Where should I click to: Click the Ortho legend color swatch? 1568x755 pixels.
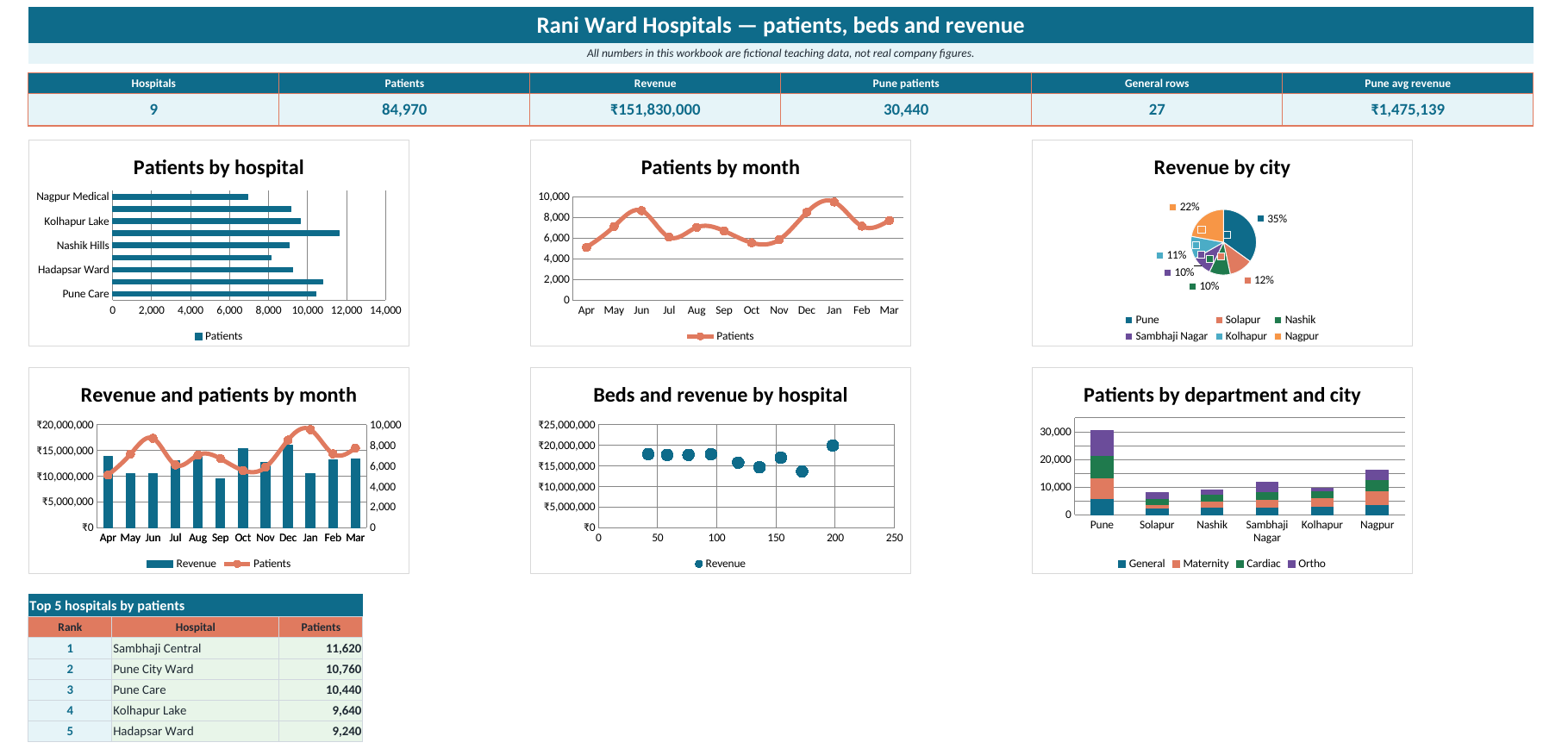pyautogui.click(x=1291, y=564)
